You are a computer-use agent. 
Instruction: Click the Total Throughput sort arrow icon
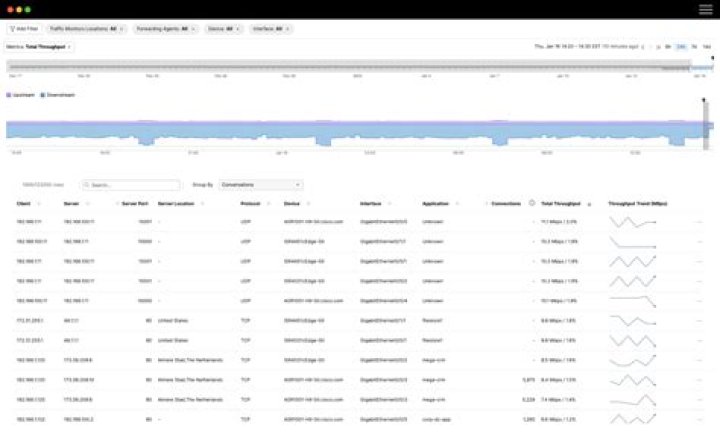tap(589, 204)
